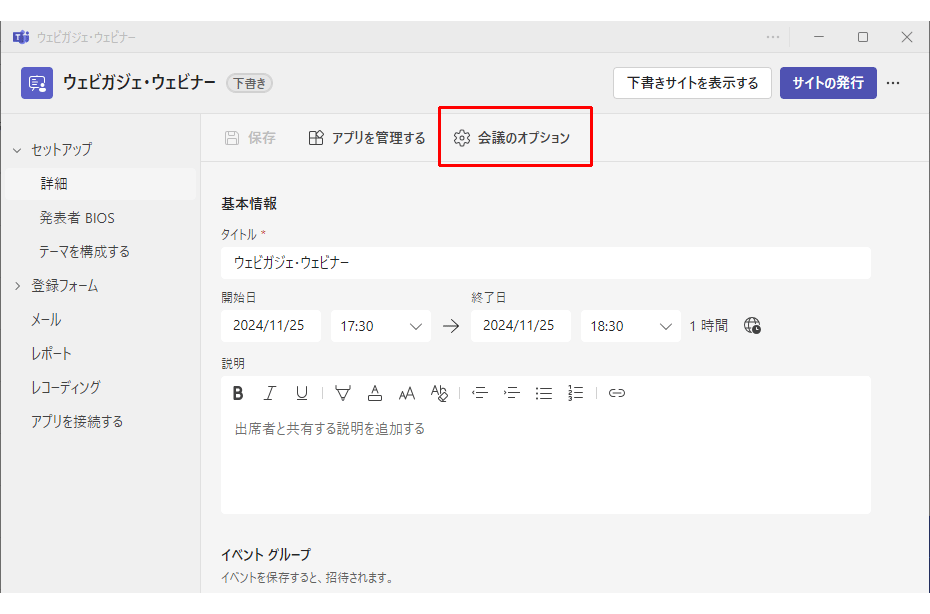Insert a hyperlink in the description
Image resolution: width=930 pixels, height=614 pixels.
point(616,393)
